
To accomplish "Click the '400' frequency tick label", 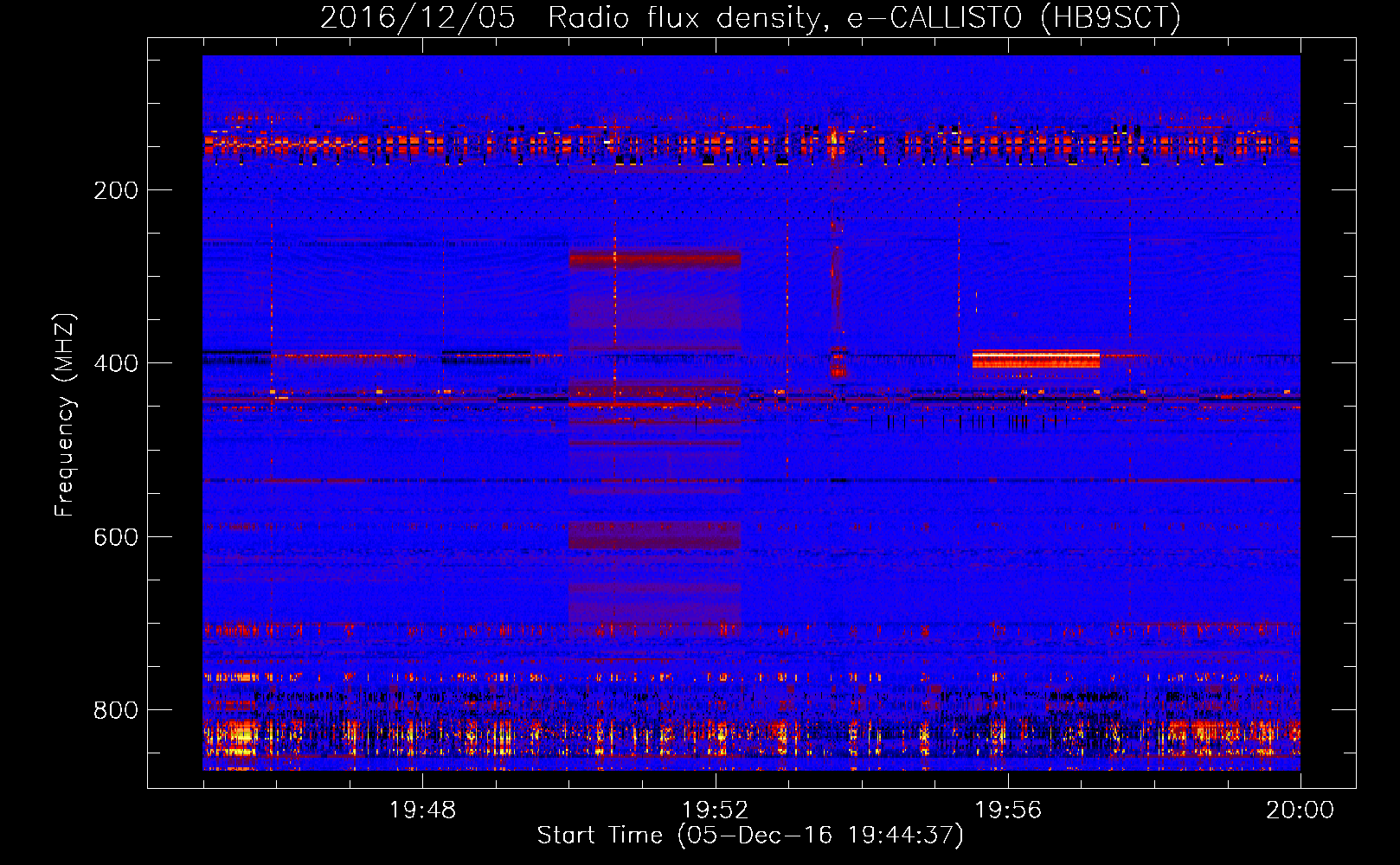I will (x=116, y=363).
